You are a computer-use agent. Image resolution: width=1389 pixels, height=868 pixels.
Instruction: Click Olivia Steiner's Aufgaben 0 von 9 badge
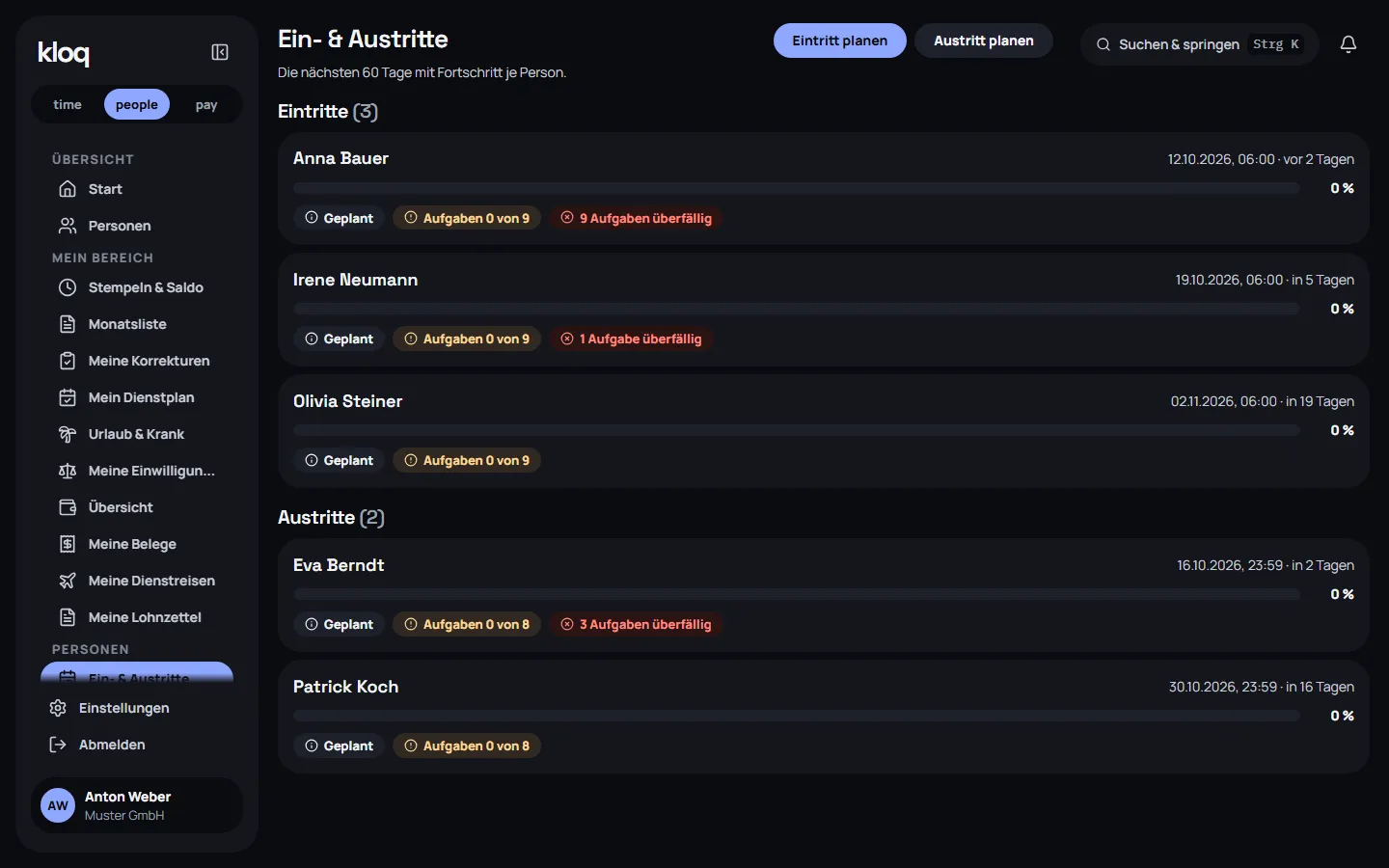click(x=467, y=460)
